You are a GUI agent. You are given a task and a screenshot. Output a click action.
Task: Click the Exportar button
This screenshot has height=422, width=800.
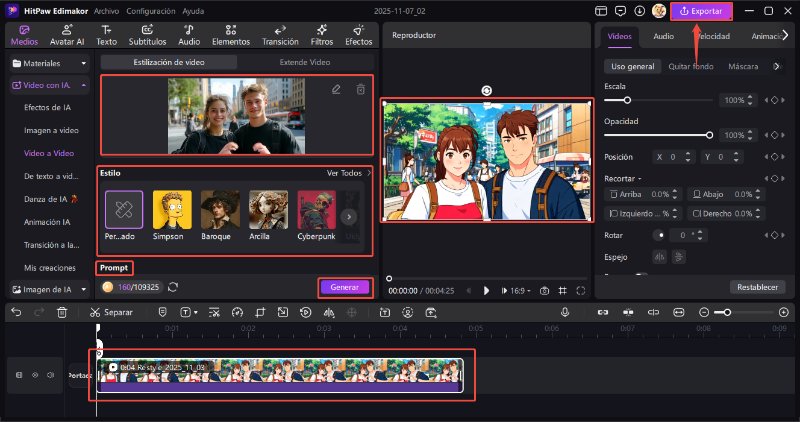coord(701,11)
